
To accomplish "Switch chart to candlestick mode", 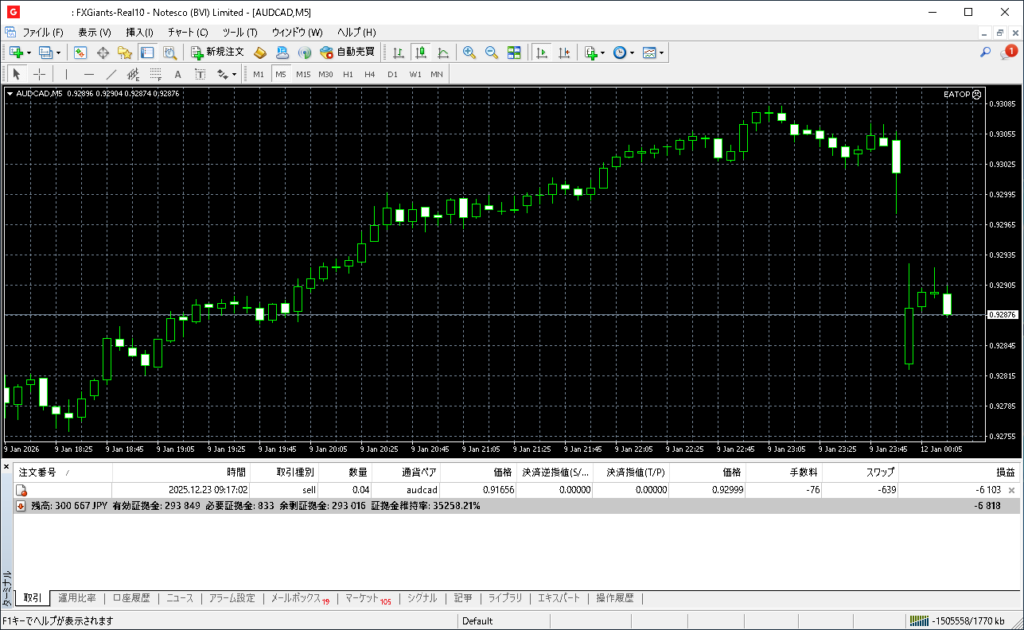I will (421, 52).
